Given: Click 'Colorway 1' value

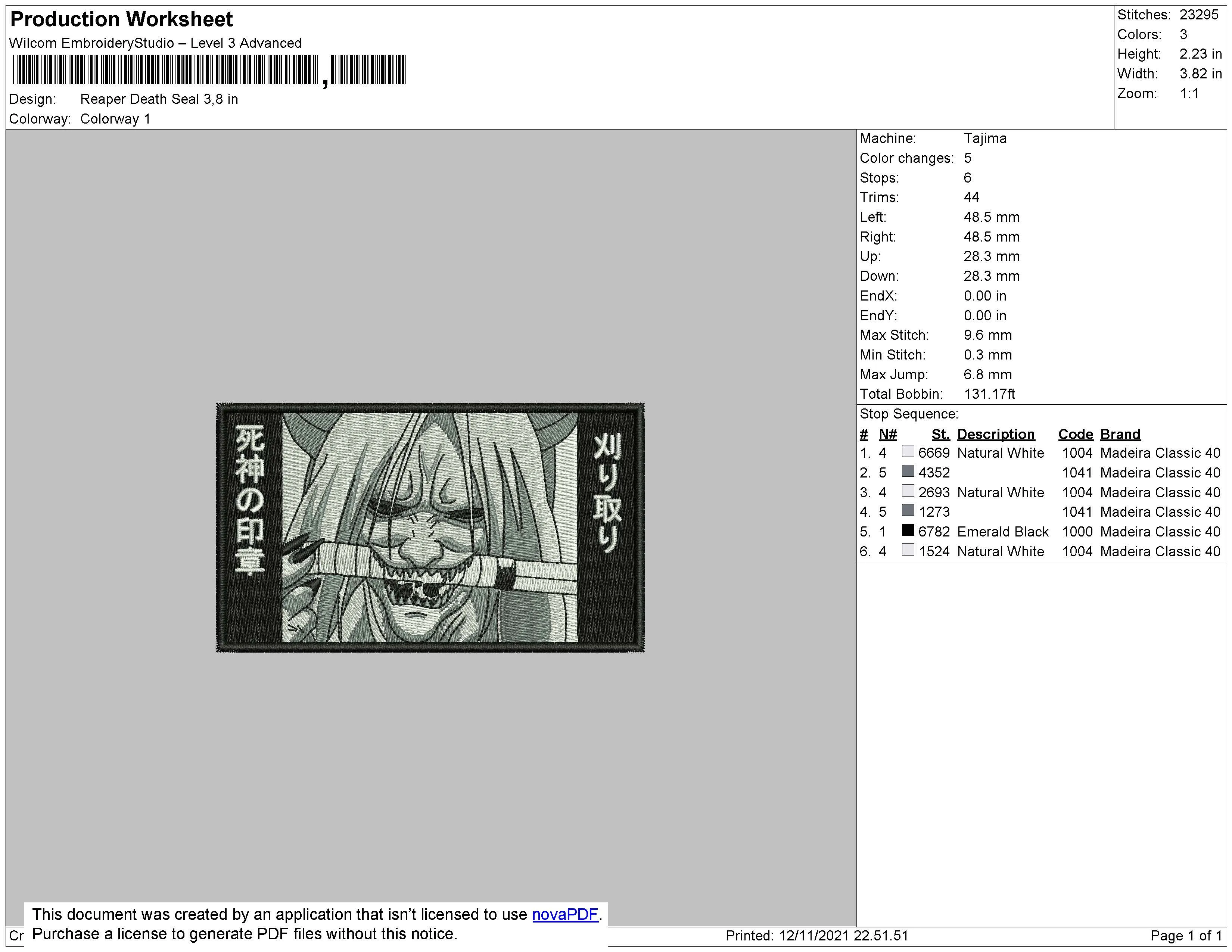Looking at the screenshot, I should (115, 119).
